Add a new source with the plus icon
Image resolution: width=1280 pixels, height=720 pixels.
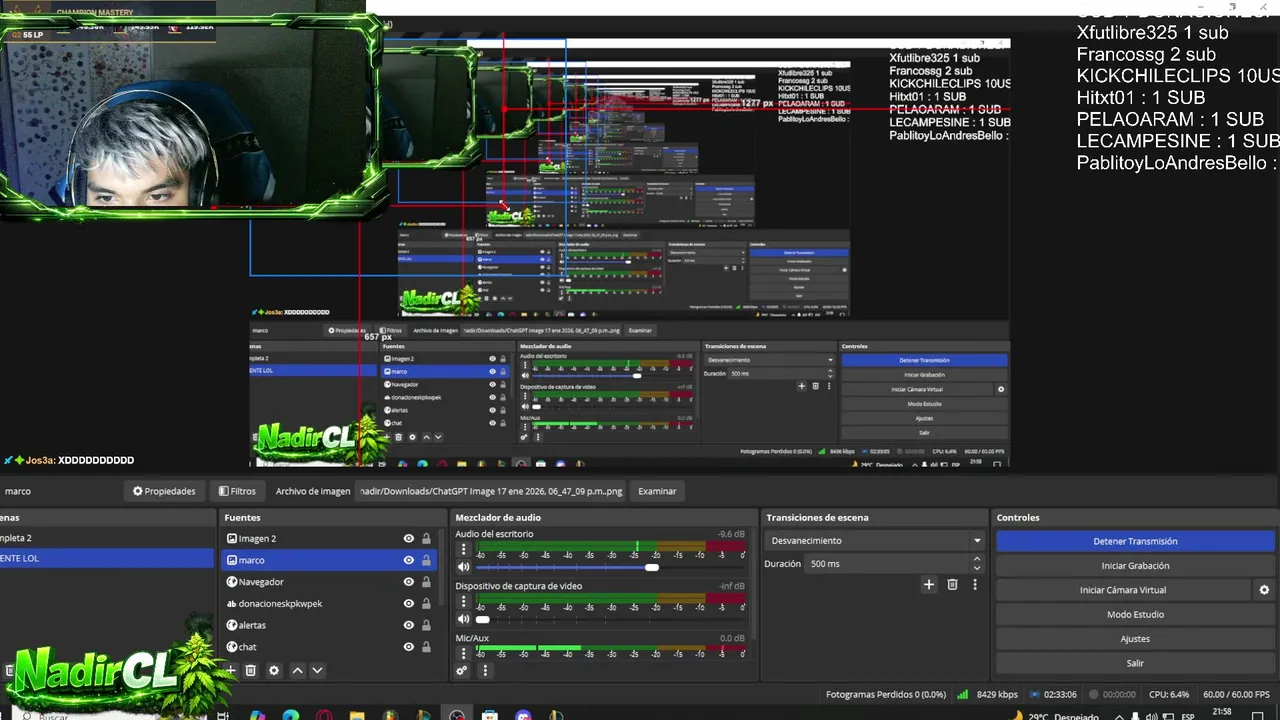231,670
